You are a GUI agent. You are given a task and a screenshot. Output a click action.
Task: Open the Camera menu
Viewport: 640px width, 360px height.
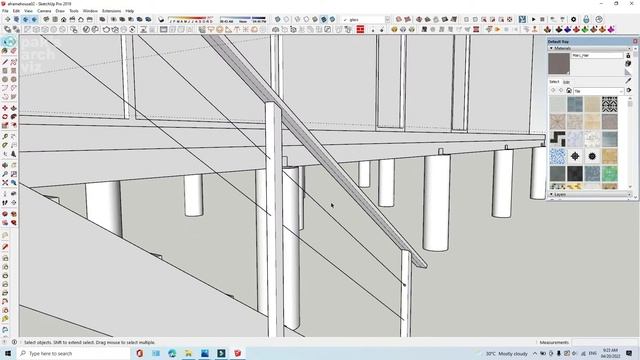(x=44, y=11)
